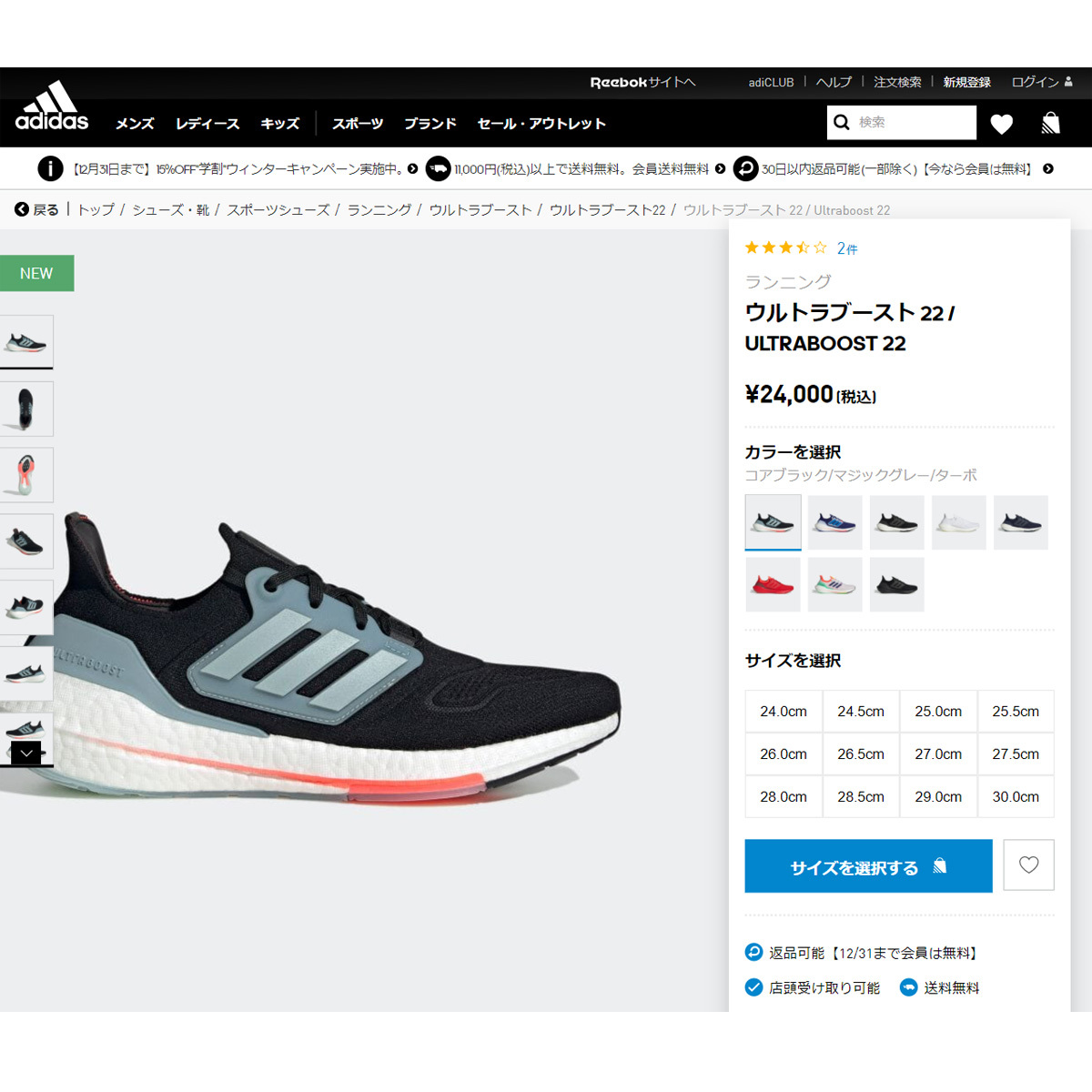Image resolution: width=1092 pixels, height=1092 pixels.
Task: Select size 25.5cm
Action: tap(1016, 712)
